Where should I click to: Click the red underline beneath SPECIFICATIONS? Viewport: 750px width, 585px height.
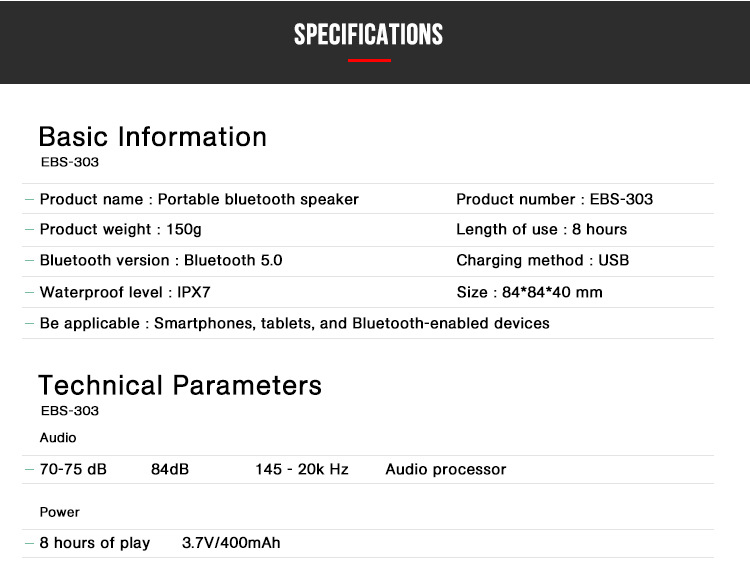369,61
